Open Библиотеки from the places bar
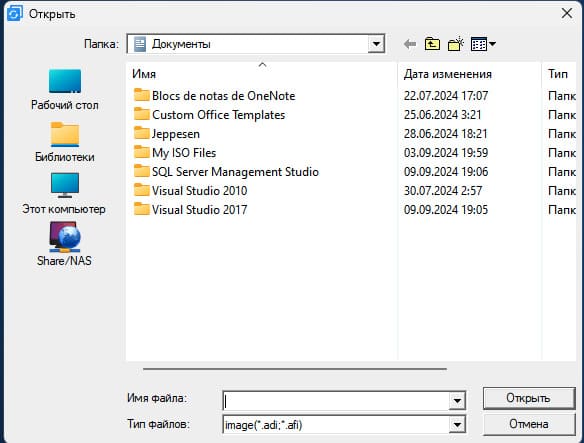This screenshot has height=443, width=584. point(65,142)
